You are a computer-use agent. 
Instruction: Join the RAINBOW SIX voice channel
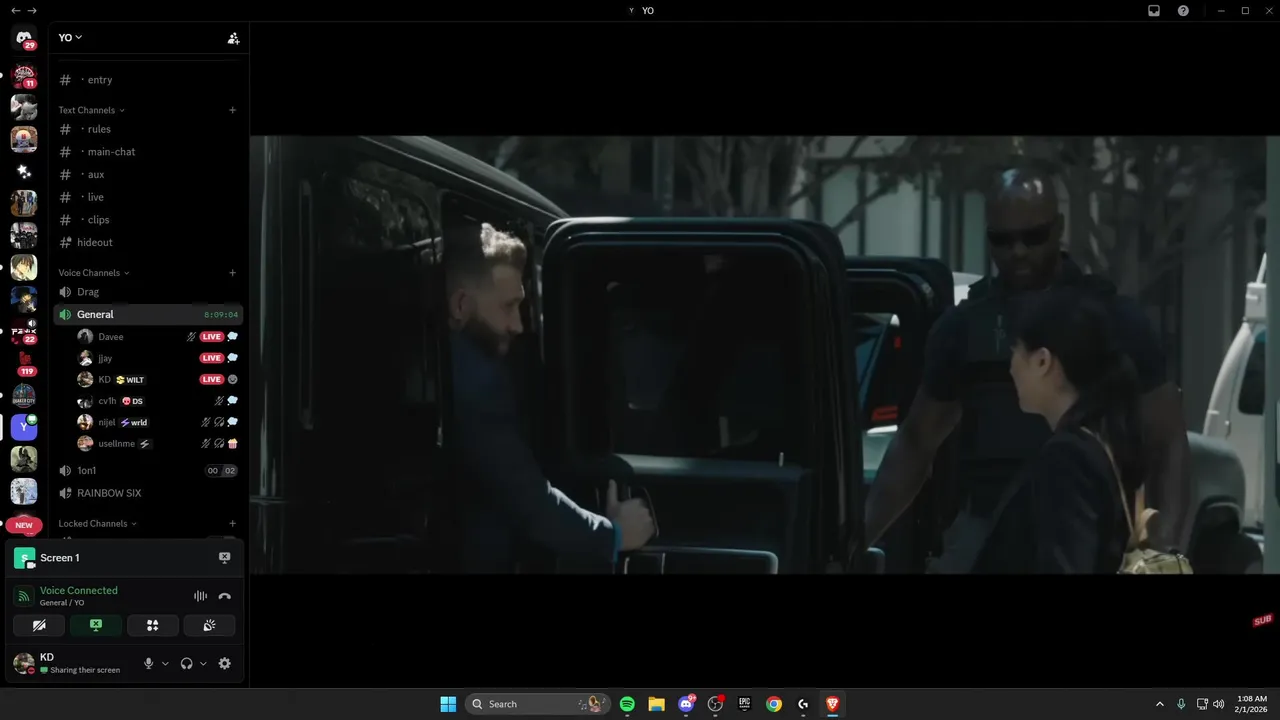coord(148,493)
